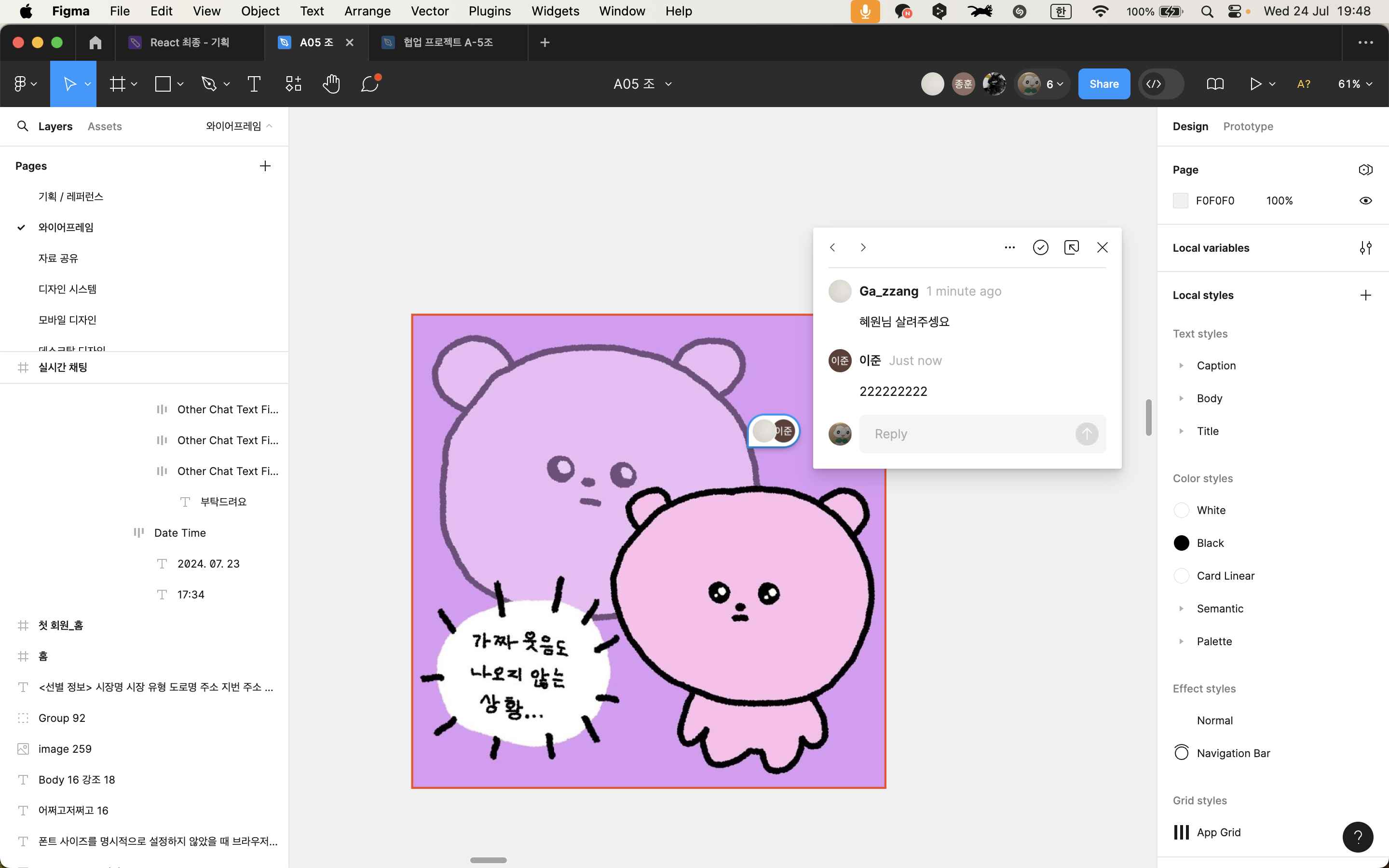Image resolution: width=1389 pixels, height=868 pixels.
Task: Click the F0F0F0 page color swatch
Action: (x=1180, y=200)
